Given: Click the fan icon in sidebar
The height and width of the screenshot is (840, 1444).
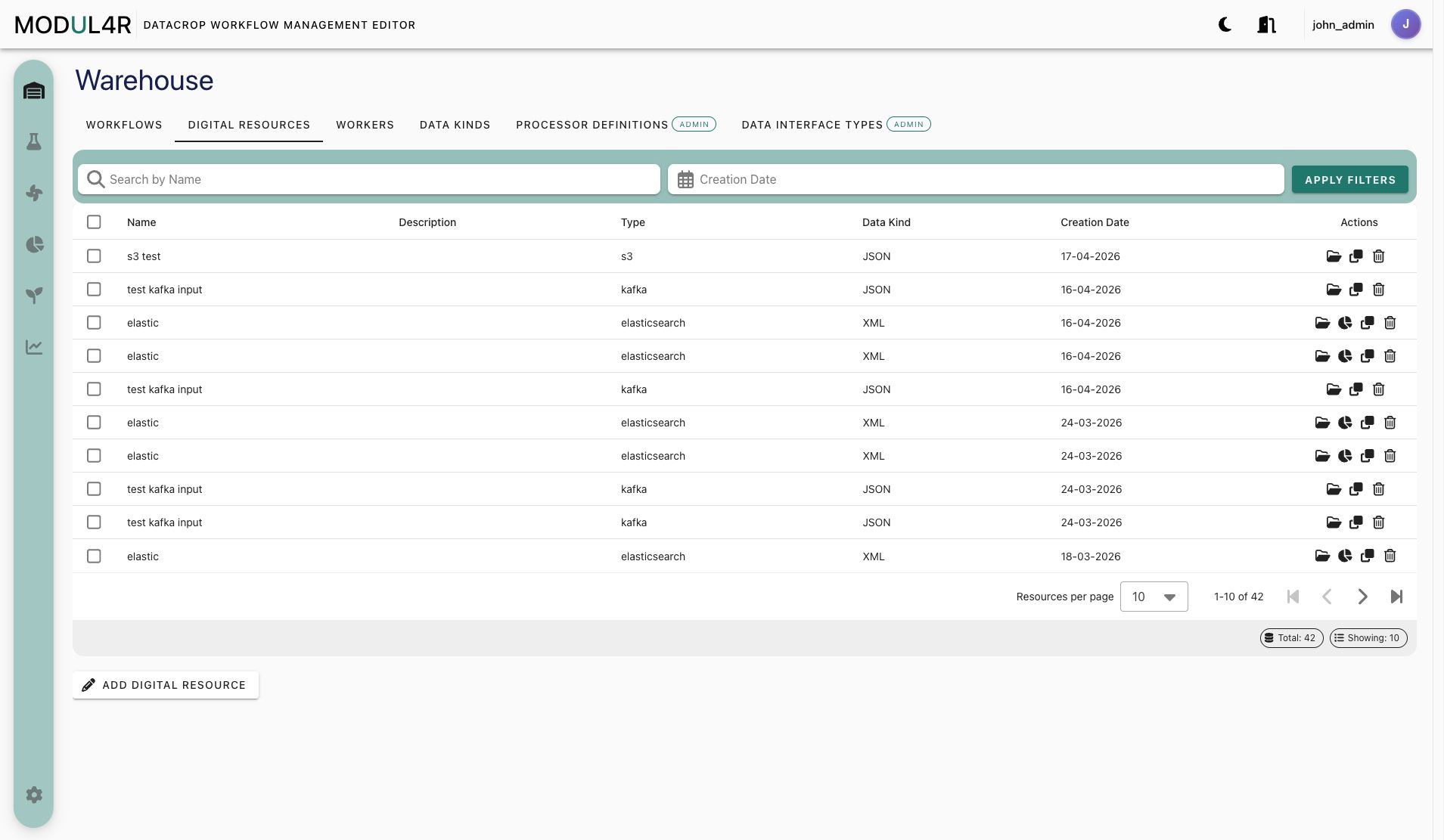Looking at the screenshot, I should (34, 193).
